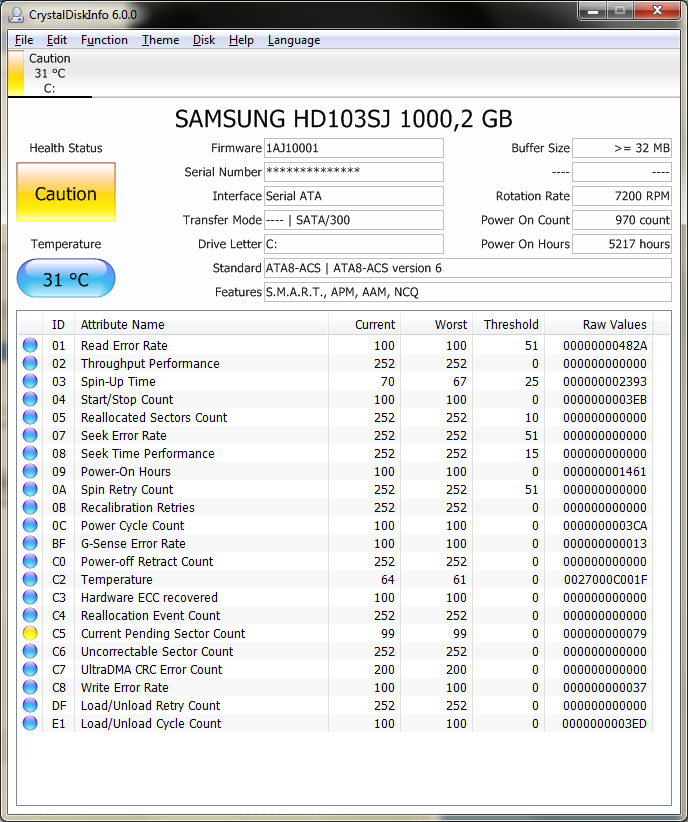Click the Serial Number field
688x822 pixels.
[x=353, y=172]
